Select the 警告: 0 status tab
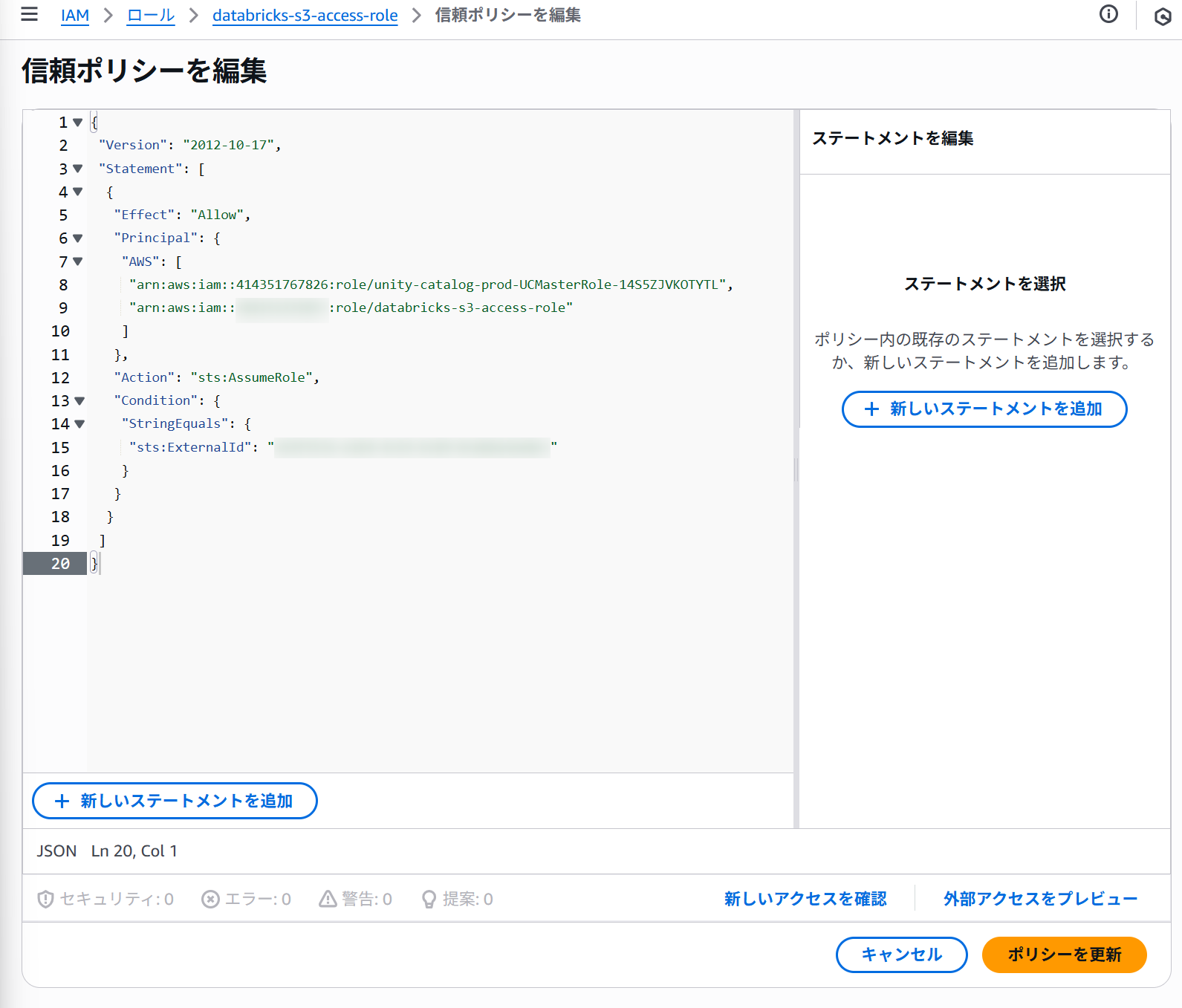The height and width of the screenshot is (1008, 1182). point(356,899)
